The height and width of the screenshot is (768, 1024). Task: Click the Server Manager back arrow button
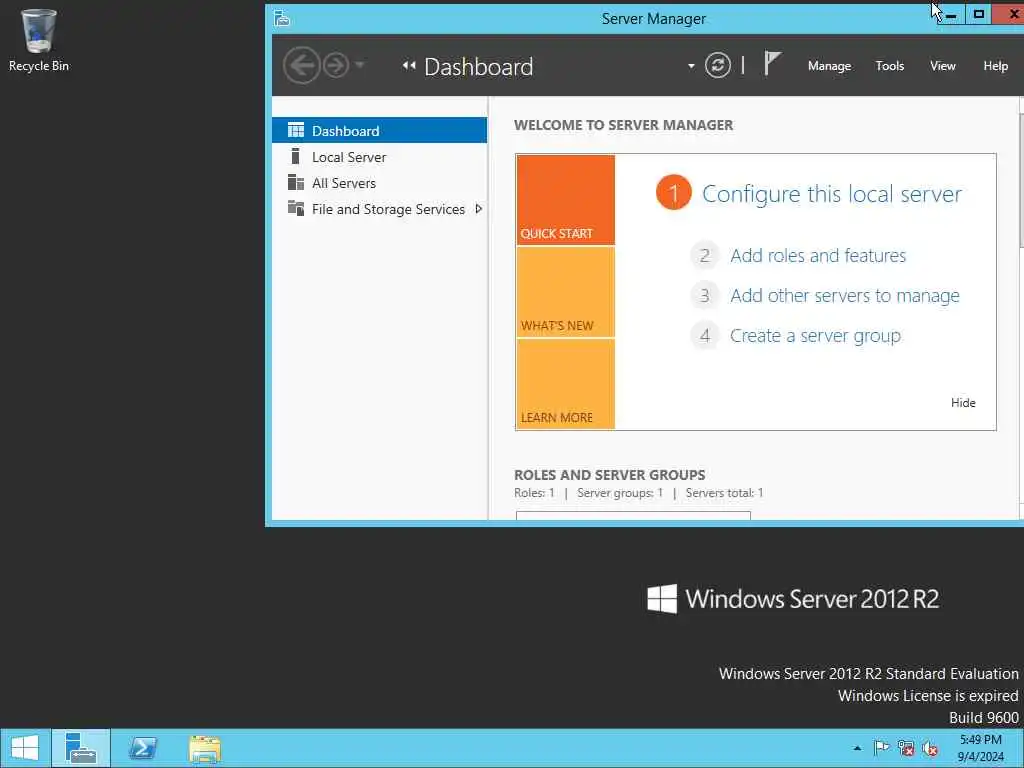coord(302,65)
